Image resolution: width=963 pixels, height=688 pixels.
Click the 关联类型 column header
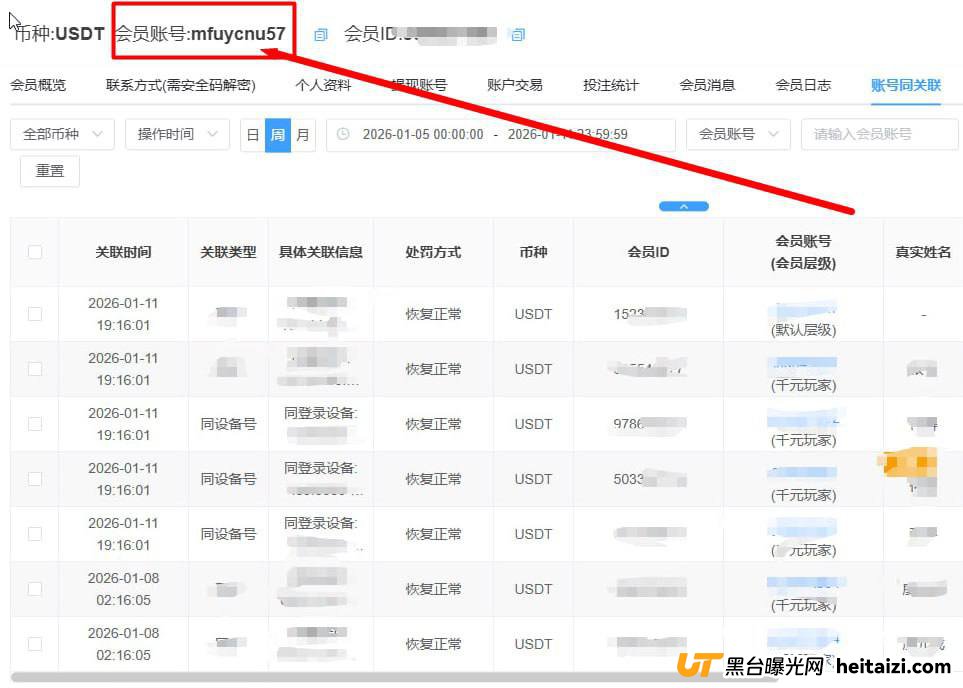coord(228,252)
